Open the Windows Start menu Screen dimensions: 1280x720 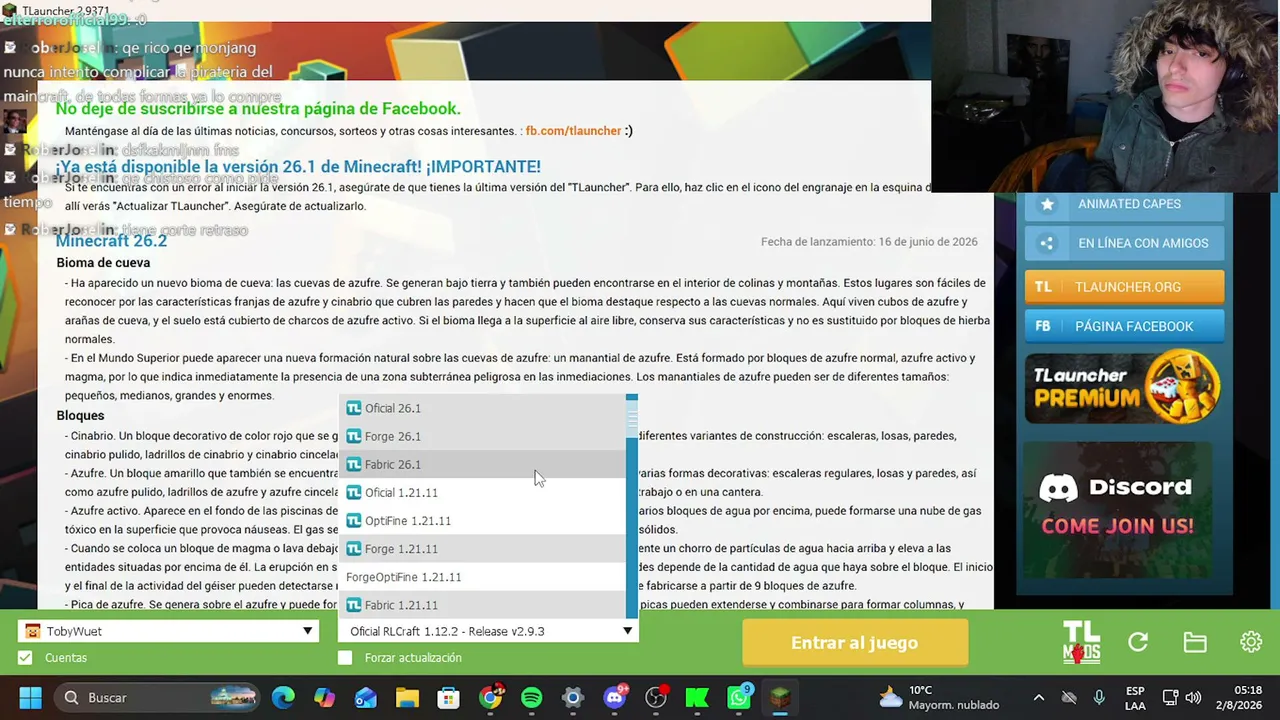(x=30, y=698)
